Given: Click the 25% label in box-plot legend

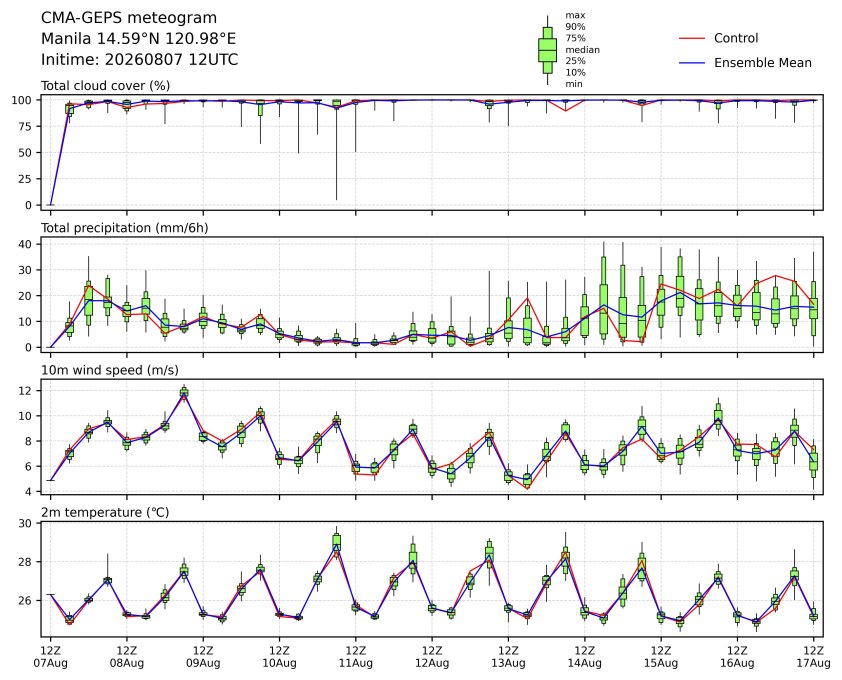Looking at the screenshot, I should 575,61.
